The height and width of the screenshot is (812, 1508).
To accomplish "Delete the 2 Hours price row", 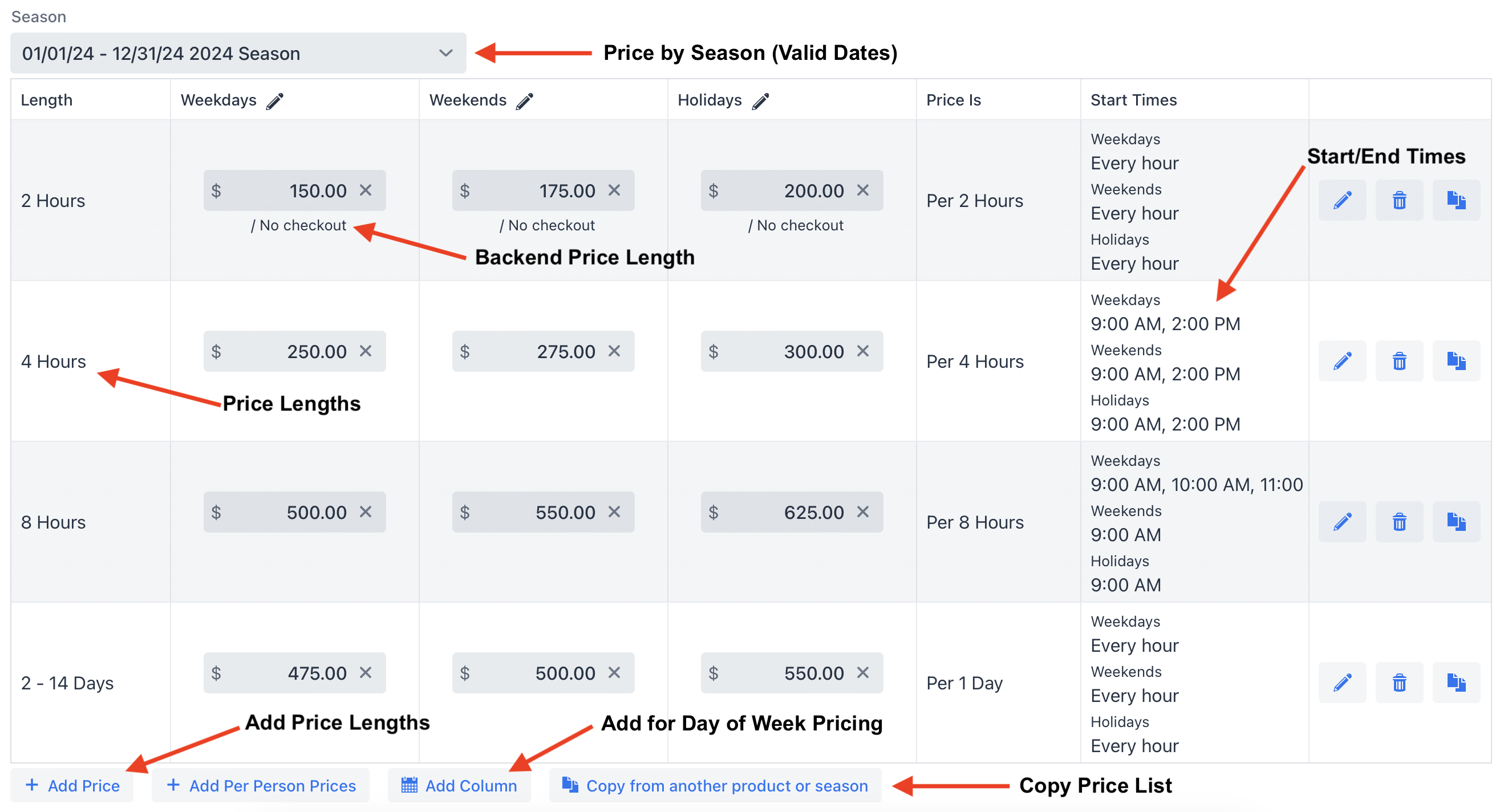I will 1399,200.
